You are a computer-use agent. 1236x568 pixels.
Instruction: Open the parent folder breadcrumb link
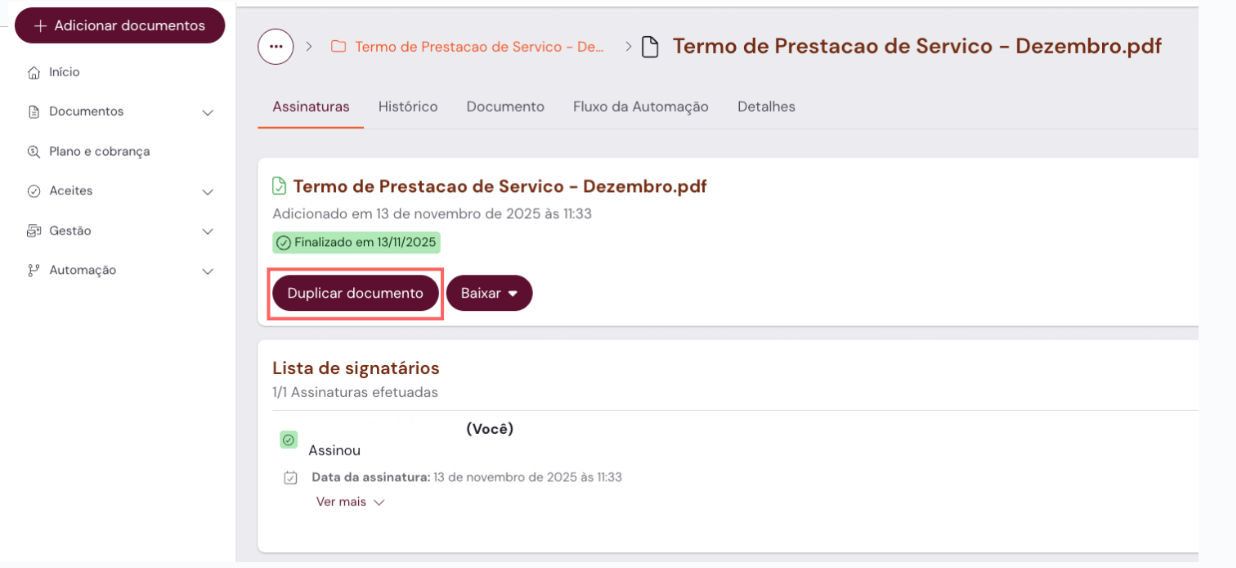point(480,47)
